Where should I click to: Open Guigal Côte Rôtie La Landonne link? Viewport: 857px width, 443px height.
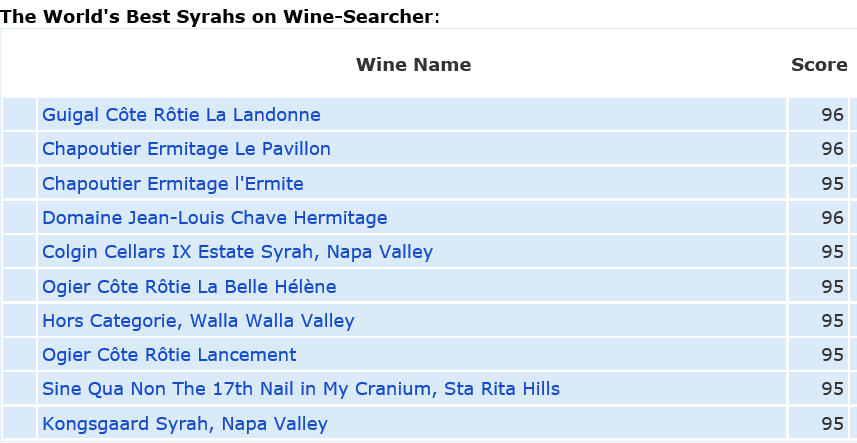(181, 115)
